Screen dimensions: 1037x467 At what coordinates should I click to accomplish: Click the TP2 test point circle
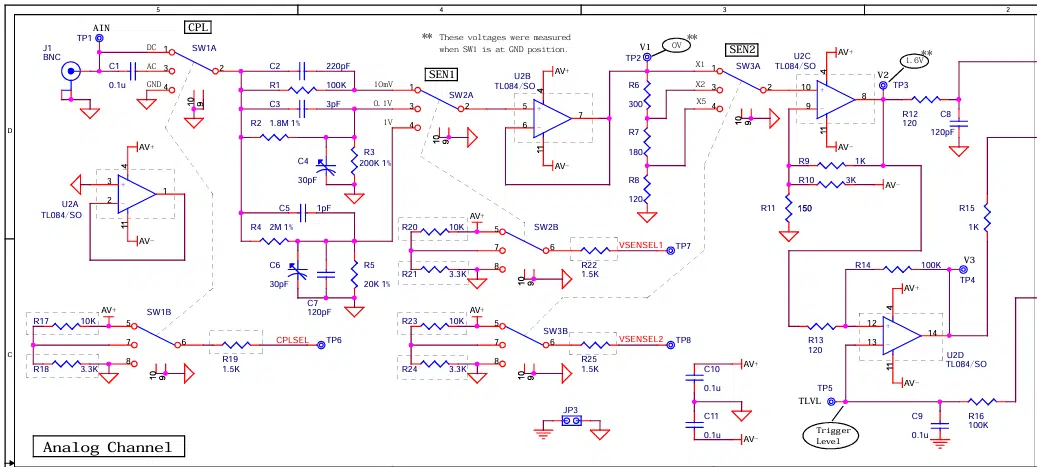click(647, 58)
